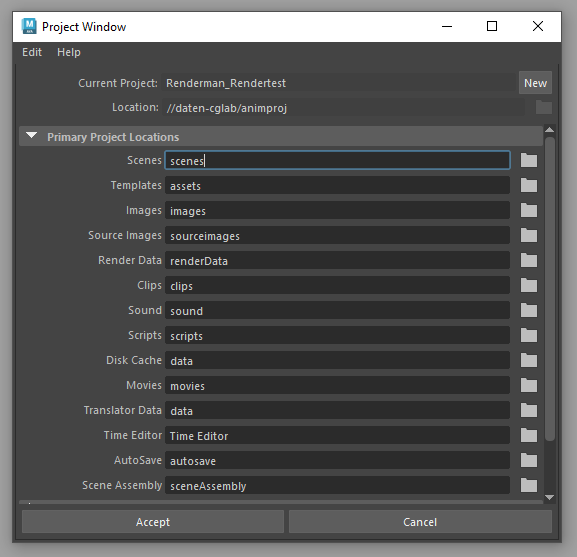Click the Movies path field
This screenshot has width=577, height=557.
pos(337,386)
